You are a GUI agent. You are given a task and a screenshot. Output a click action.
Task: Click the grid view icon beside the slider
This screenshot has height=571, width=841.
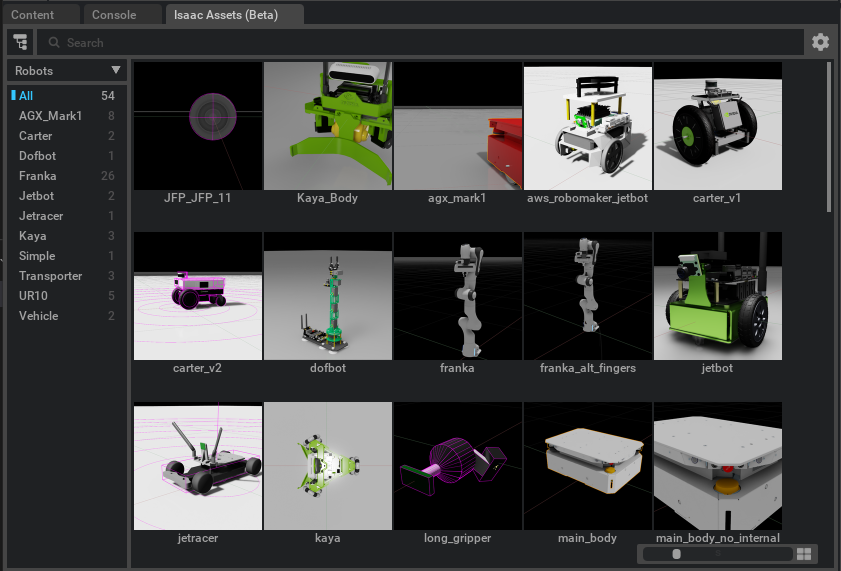(805, 554)
